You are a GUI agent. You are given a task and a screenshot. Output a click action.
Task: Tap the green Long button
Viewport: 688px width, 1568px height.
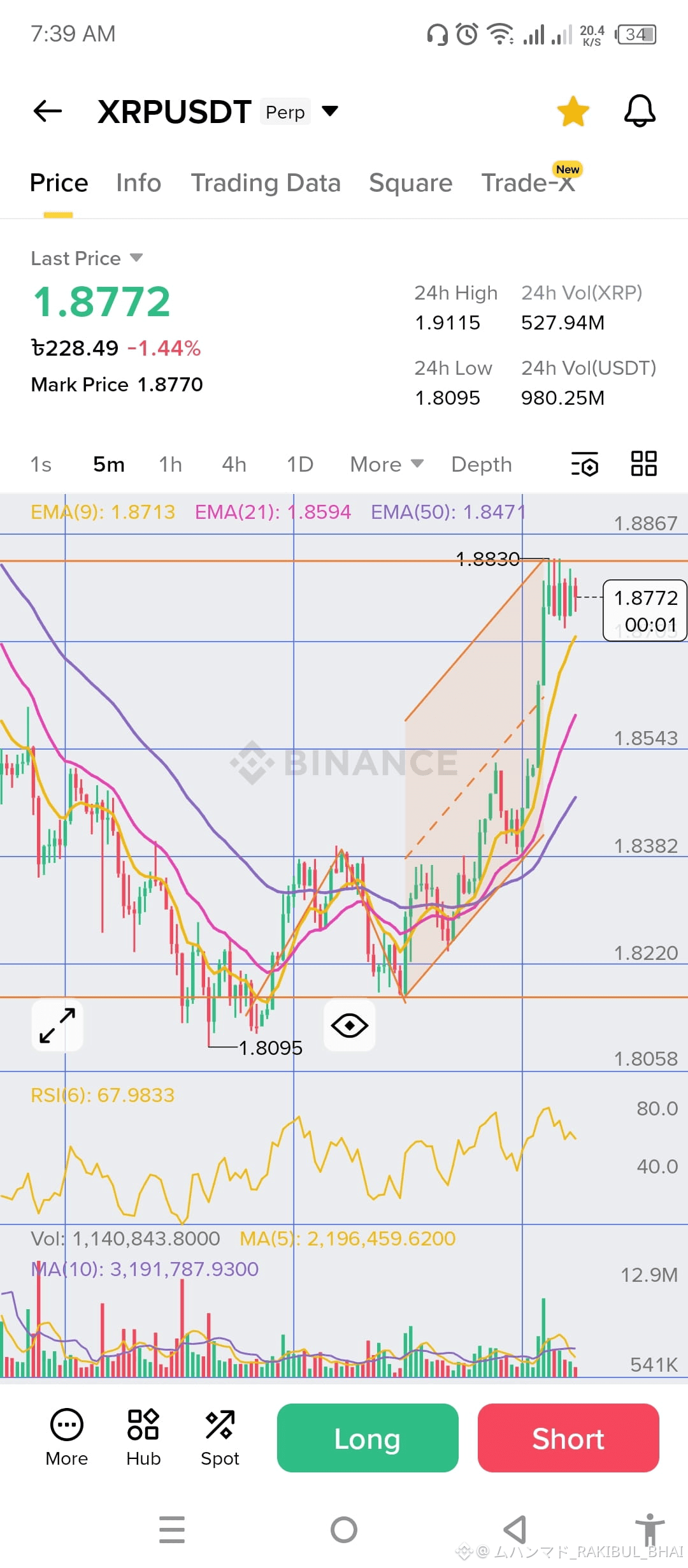[x=368, y=1438]
